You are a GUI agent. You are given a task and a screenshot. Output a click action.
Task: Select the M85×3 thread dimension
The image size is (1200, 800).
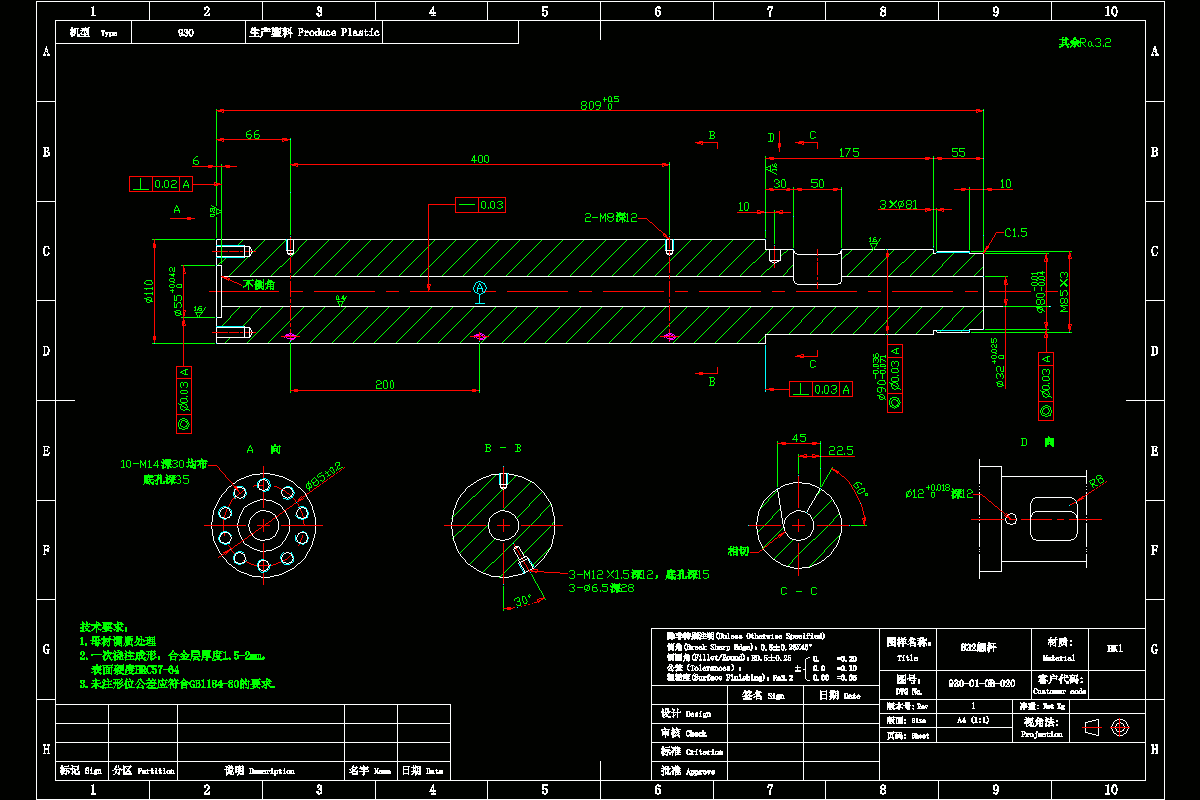coord(1064,291)
